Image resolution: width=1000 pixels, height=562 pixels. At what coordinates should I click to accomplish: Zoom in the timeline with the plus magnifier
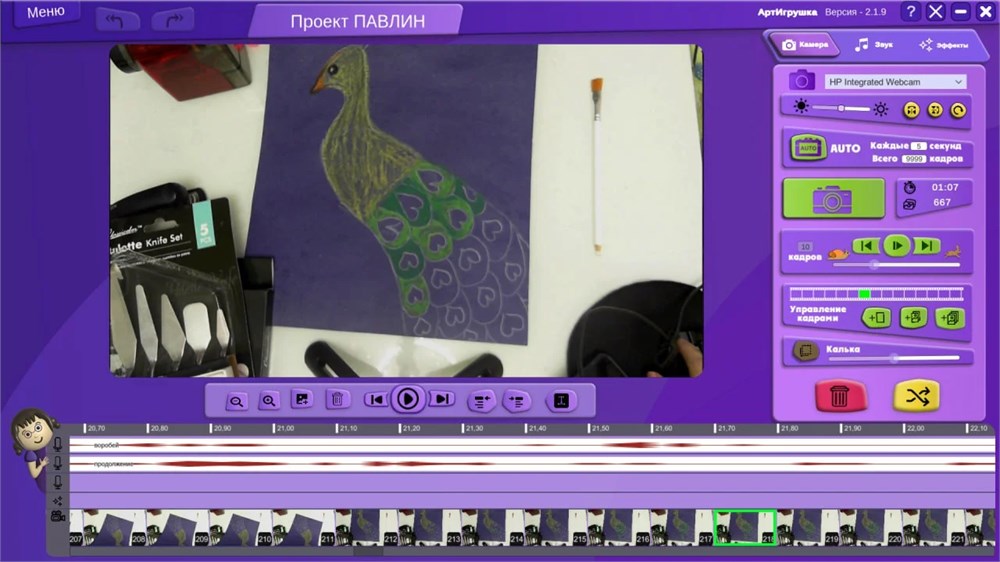269,401
